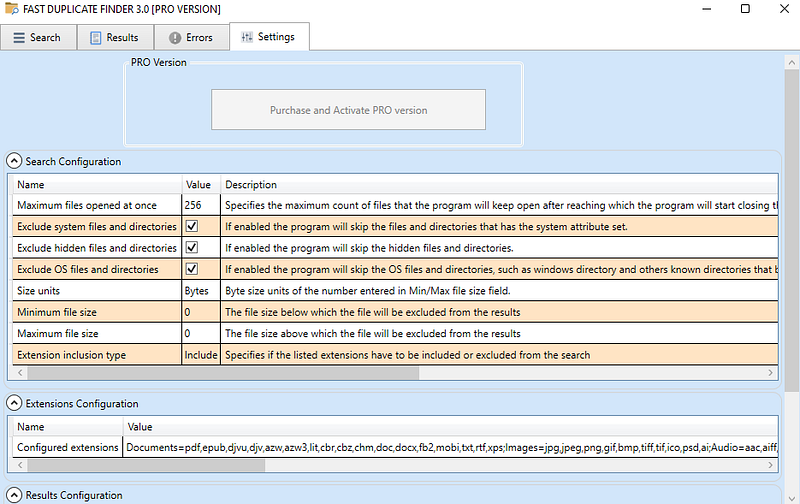Click the settings page scroll down arrow
Screen dimensions: 800x504
[x=792, y=498]
